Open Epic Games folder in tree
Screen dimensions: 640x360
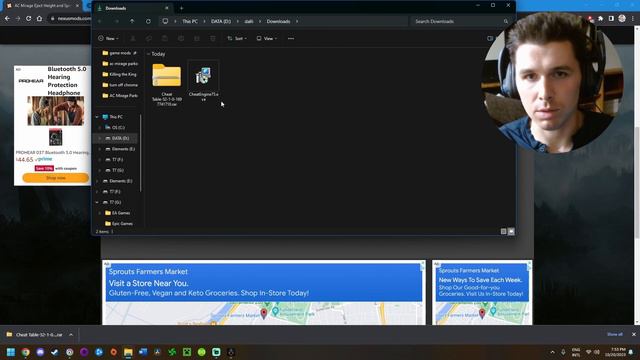tap(118, 223)
